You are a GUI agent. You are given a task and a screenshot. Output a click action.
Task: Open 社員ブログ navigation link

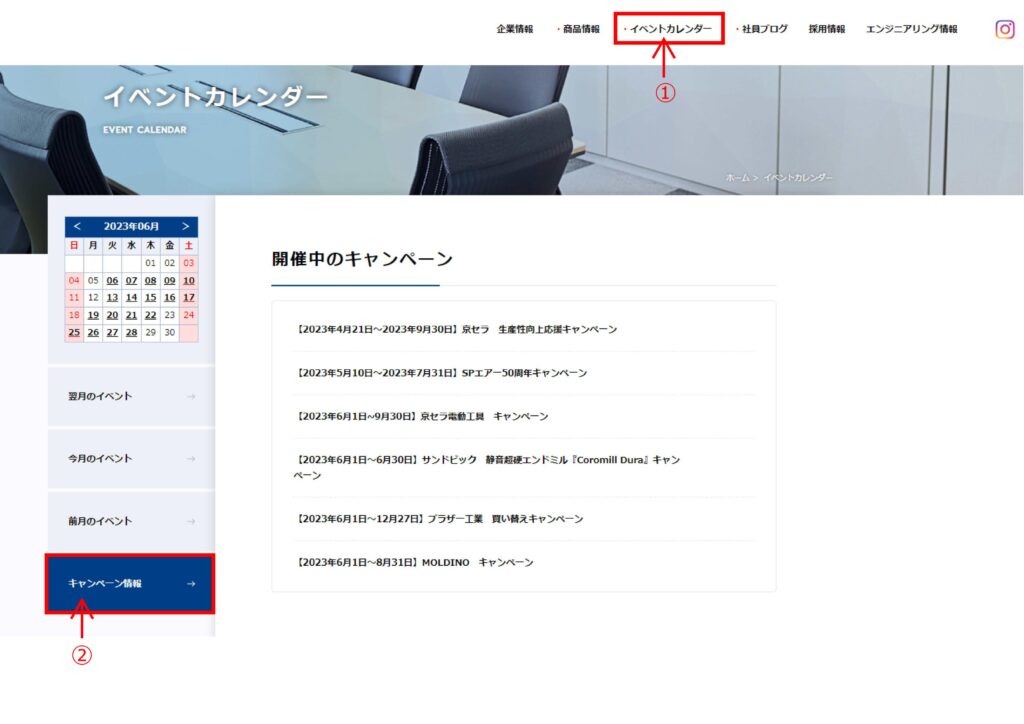764,29
